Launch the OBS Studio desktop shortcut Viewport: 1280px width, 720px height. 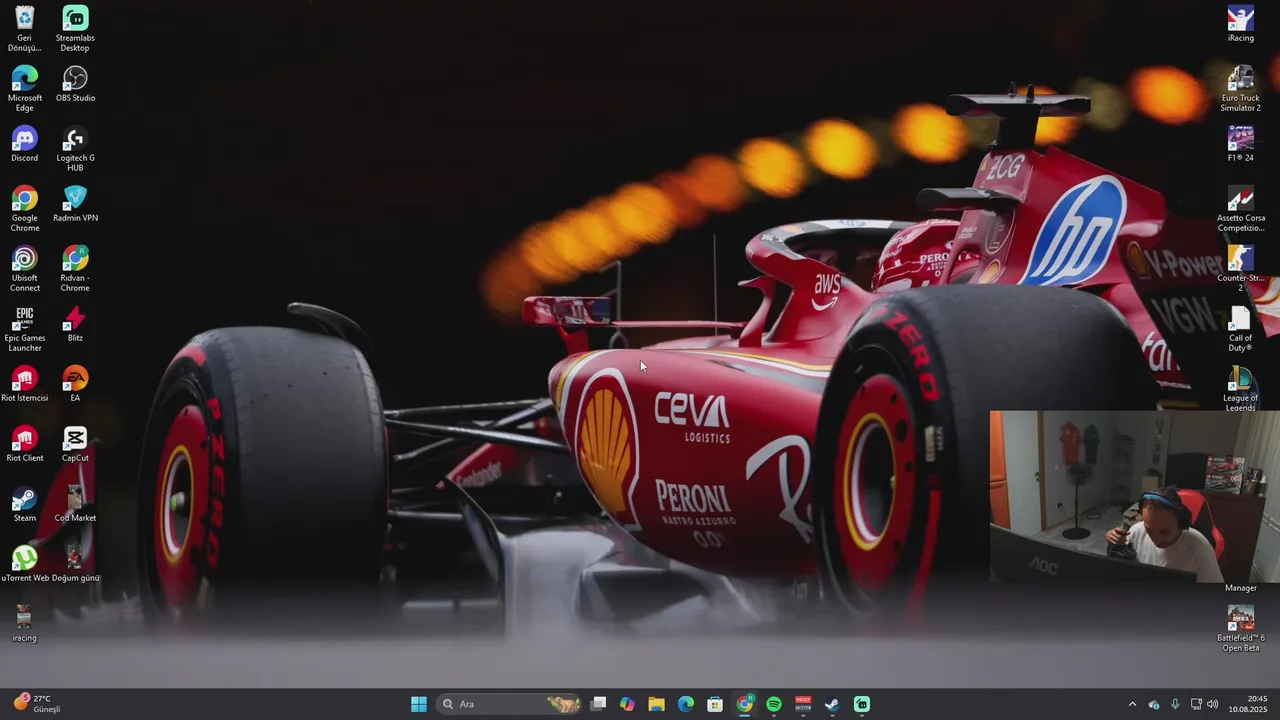pyautogui.click(x=75, y=84)
